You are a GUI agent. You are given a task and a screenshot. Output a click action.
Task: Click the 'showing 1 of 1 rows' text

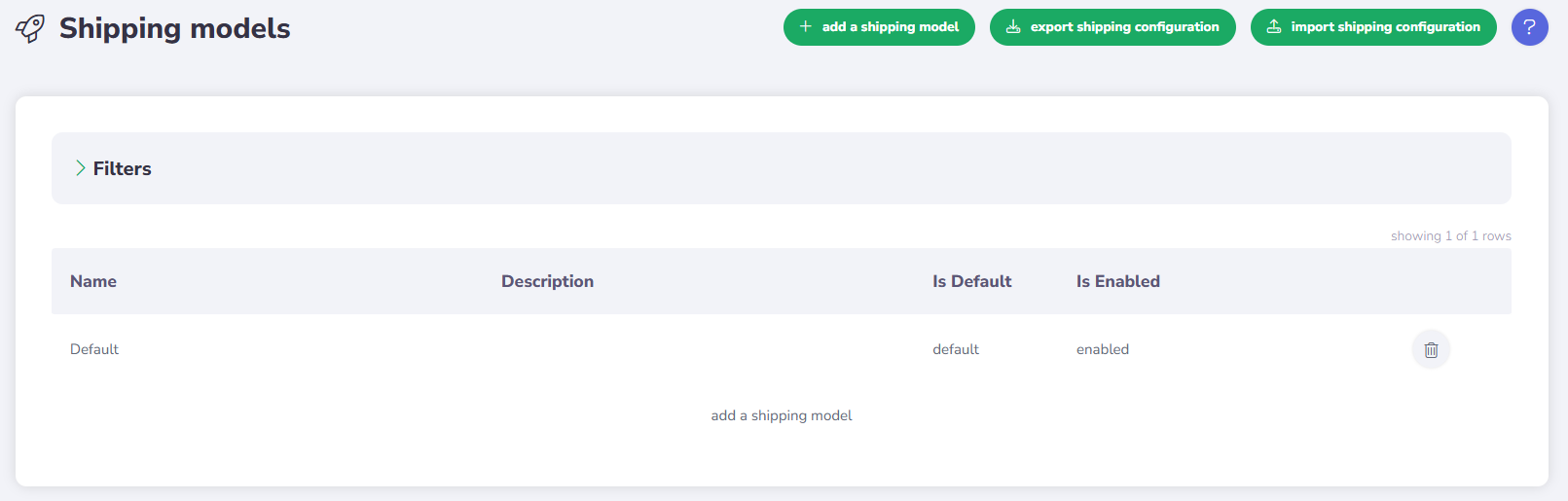(1450, 236)
